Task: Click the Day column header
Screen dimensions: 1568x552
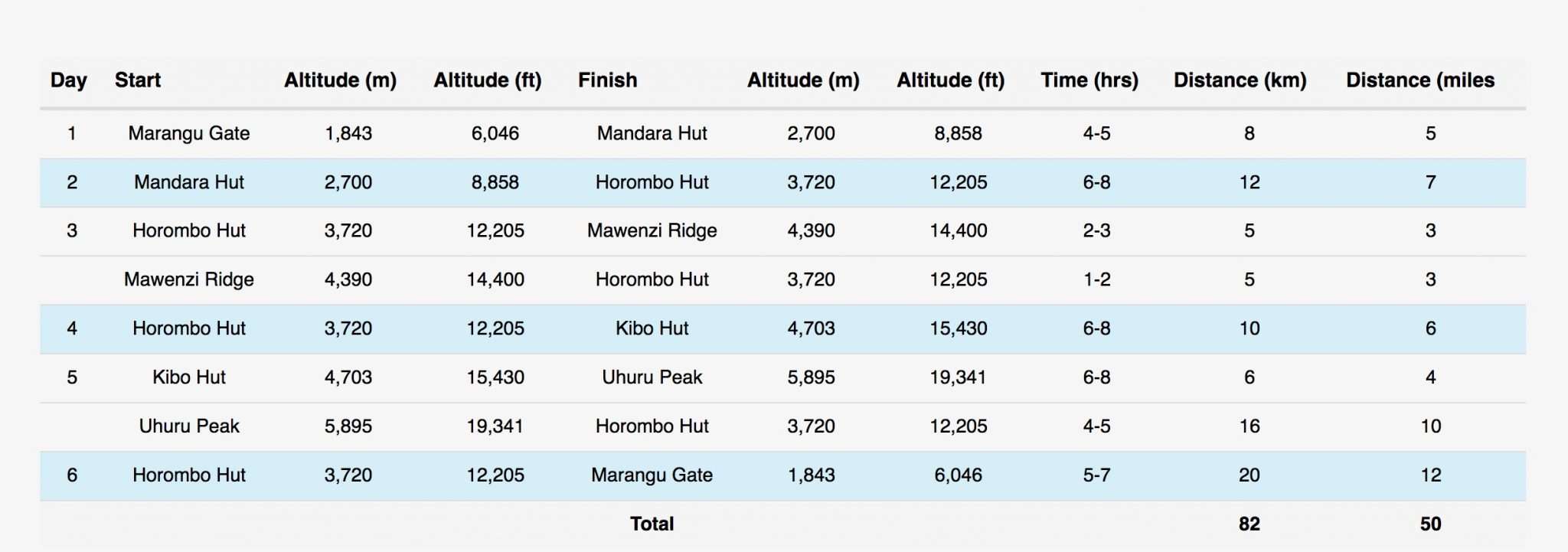Action: pos(69,80)
